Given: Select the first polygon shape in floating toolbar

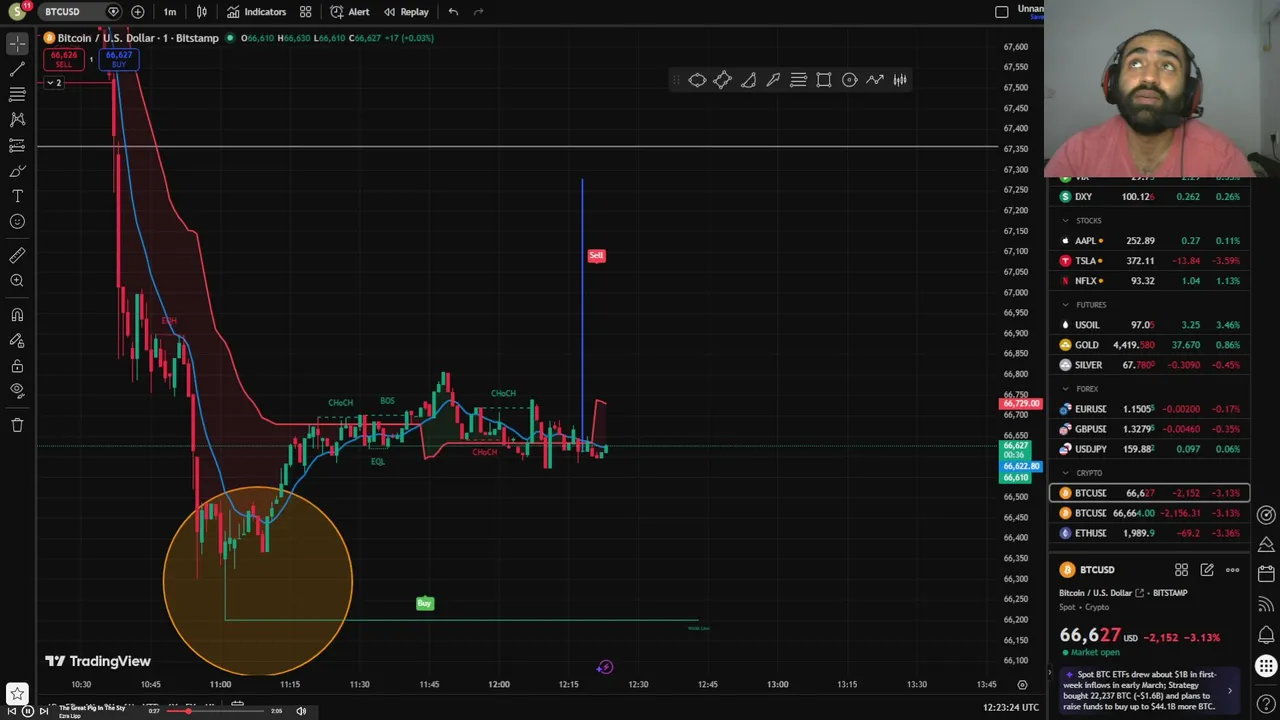Looking at the screenshot, I should click(x=697, y=80).
